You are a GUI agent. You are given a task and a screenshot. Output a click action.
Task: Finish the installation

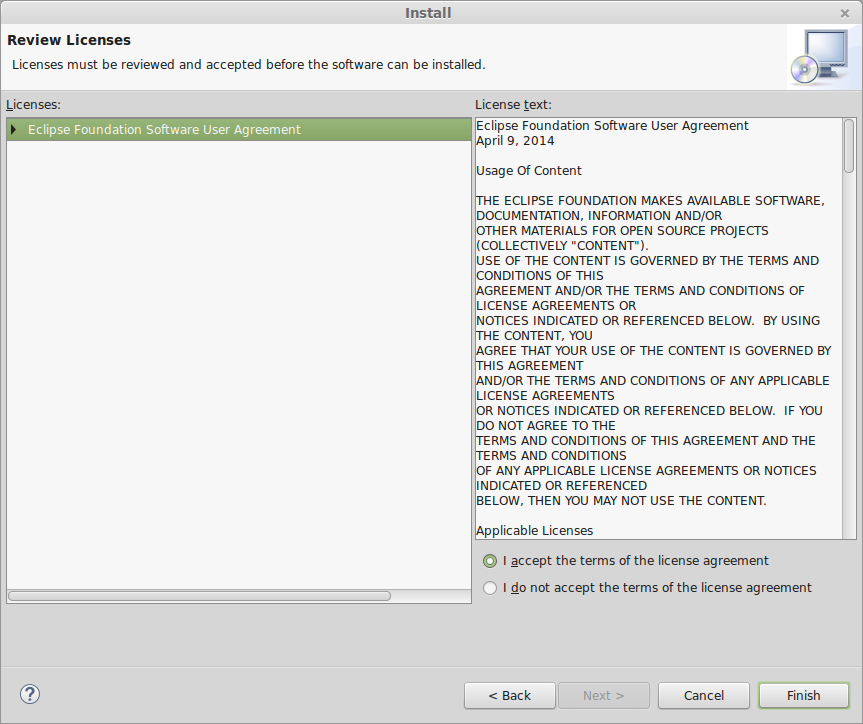804,695
